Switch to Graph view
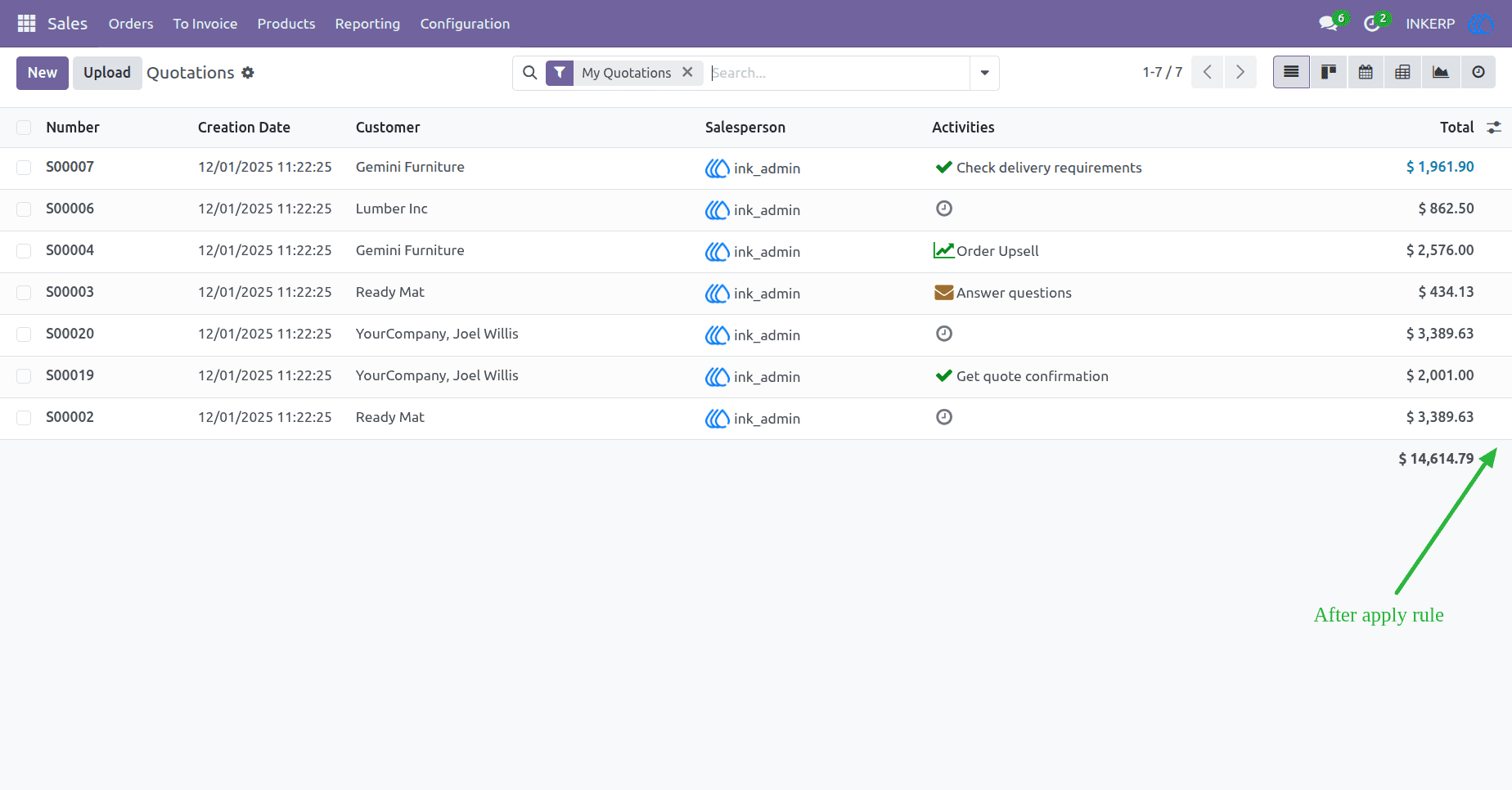The width and height of the screenshot is (1512, 790). click(1440, 73)
